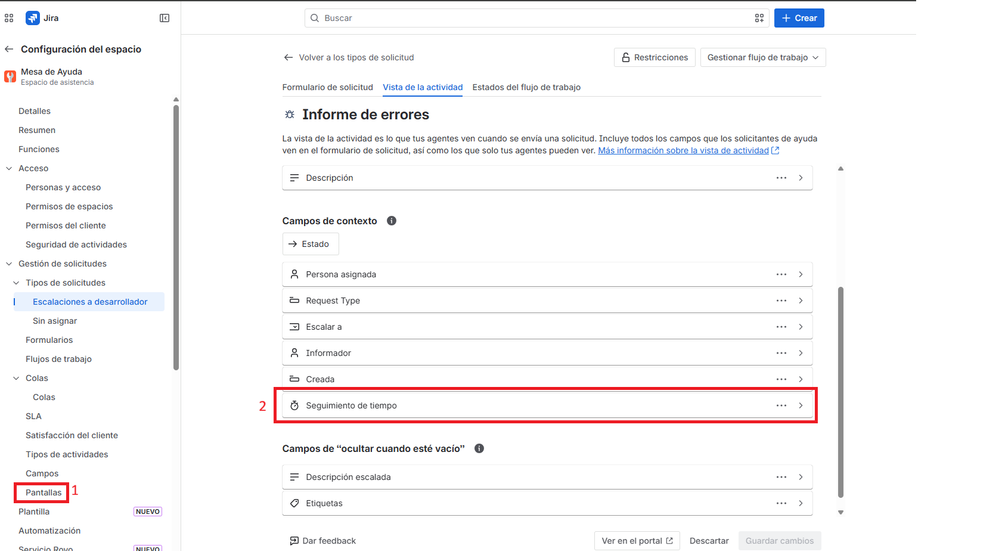Viewport: 999px width, 551px height.
Task: Click the Restricciones button
Action: [x=654, y=57]
